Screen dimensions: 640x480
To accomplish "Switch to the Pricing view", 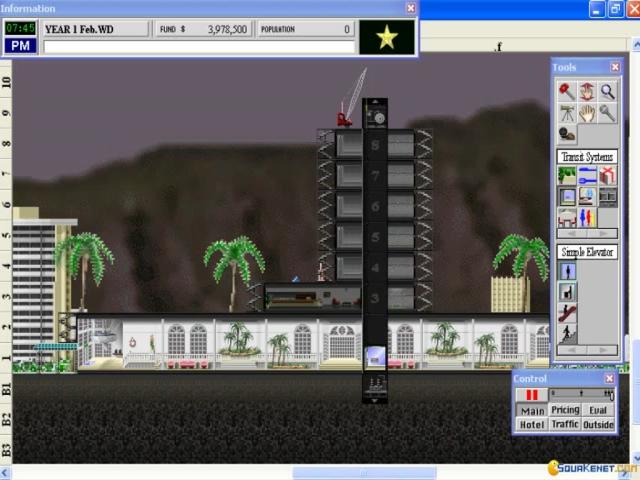I will click(565, 410).
